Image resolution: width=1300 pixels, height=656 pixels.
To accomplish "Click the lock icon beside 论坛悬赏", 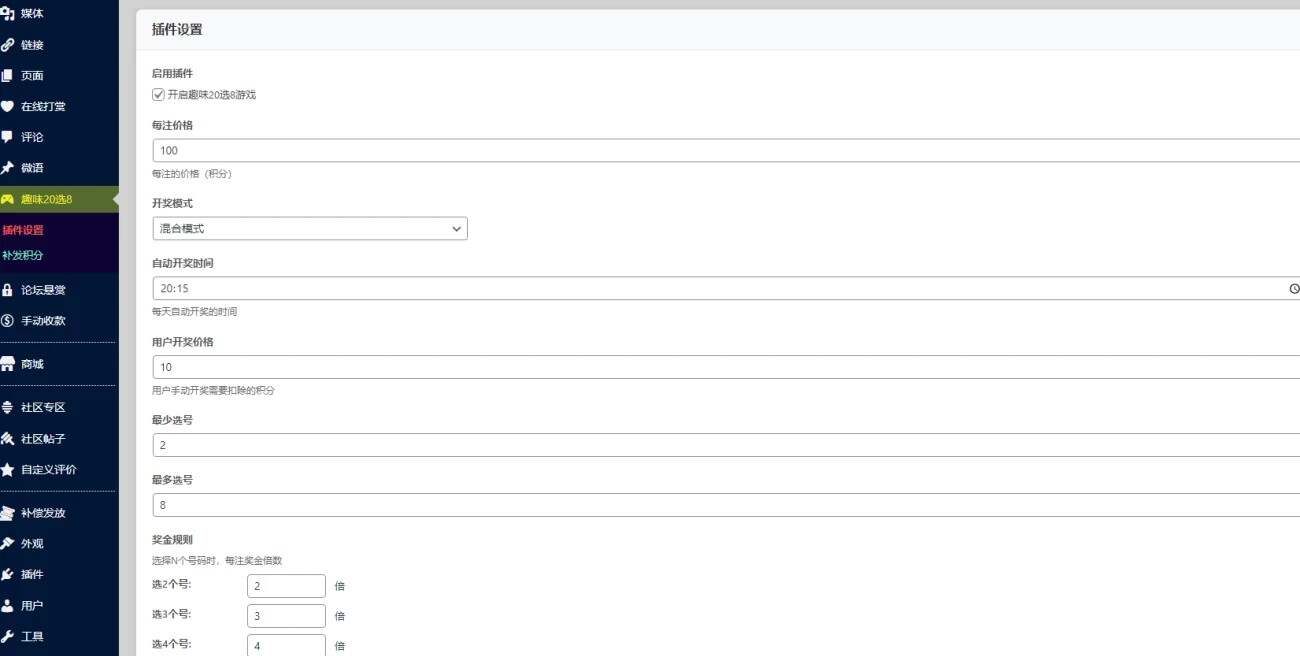I will pyautogui.click(x=7, y=290).
